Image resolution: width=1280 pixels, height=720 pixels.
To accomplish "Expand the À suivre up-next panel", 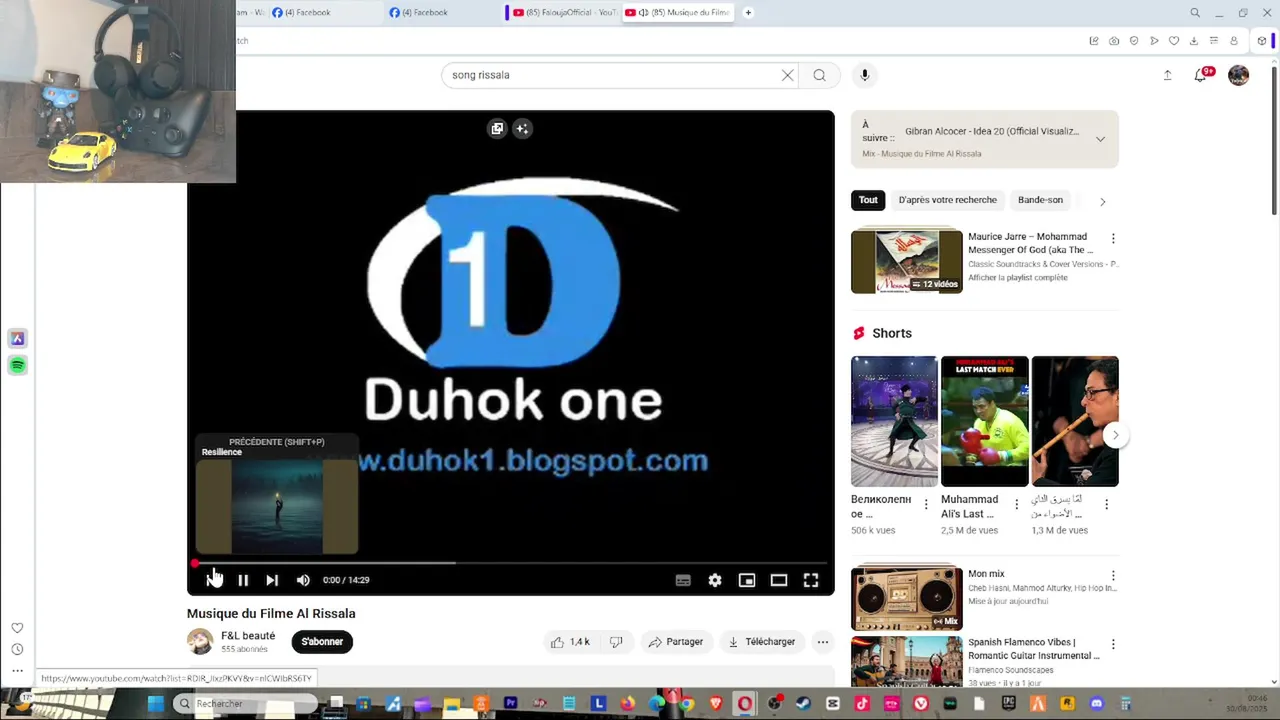I will point(1100,139).
